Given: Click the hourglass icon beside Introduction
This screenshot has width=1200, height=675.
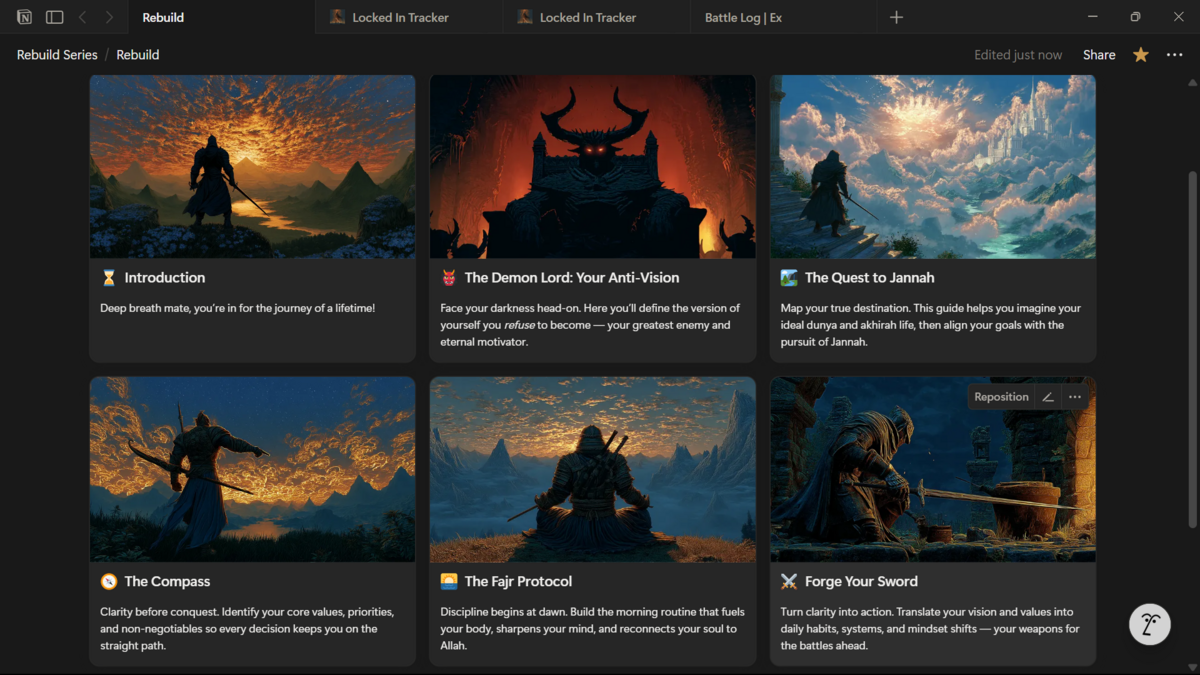Looking at the screenshot, I should (109, 278).
